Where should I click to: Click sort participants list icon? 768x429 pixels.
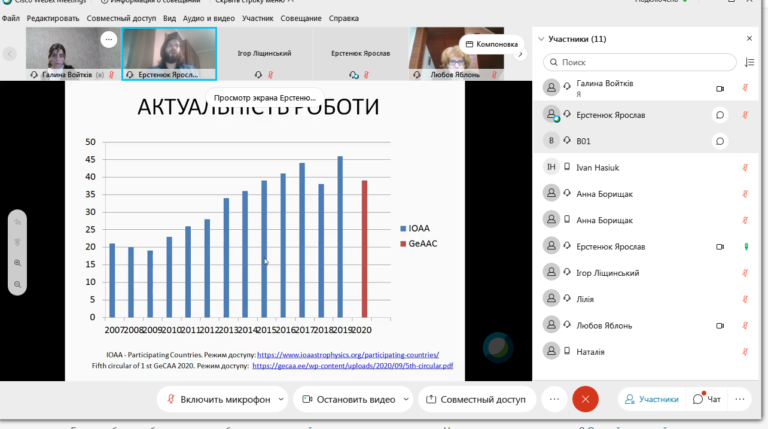(749, 62)
